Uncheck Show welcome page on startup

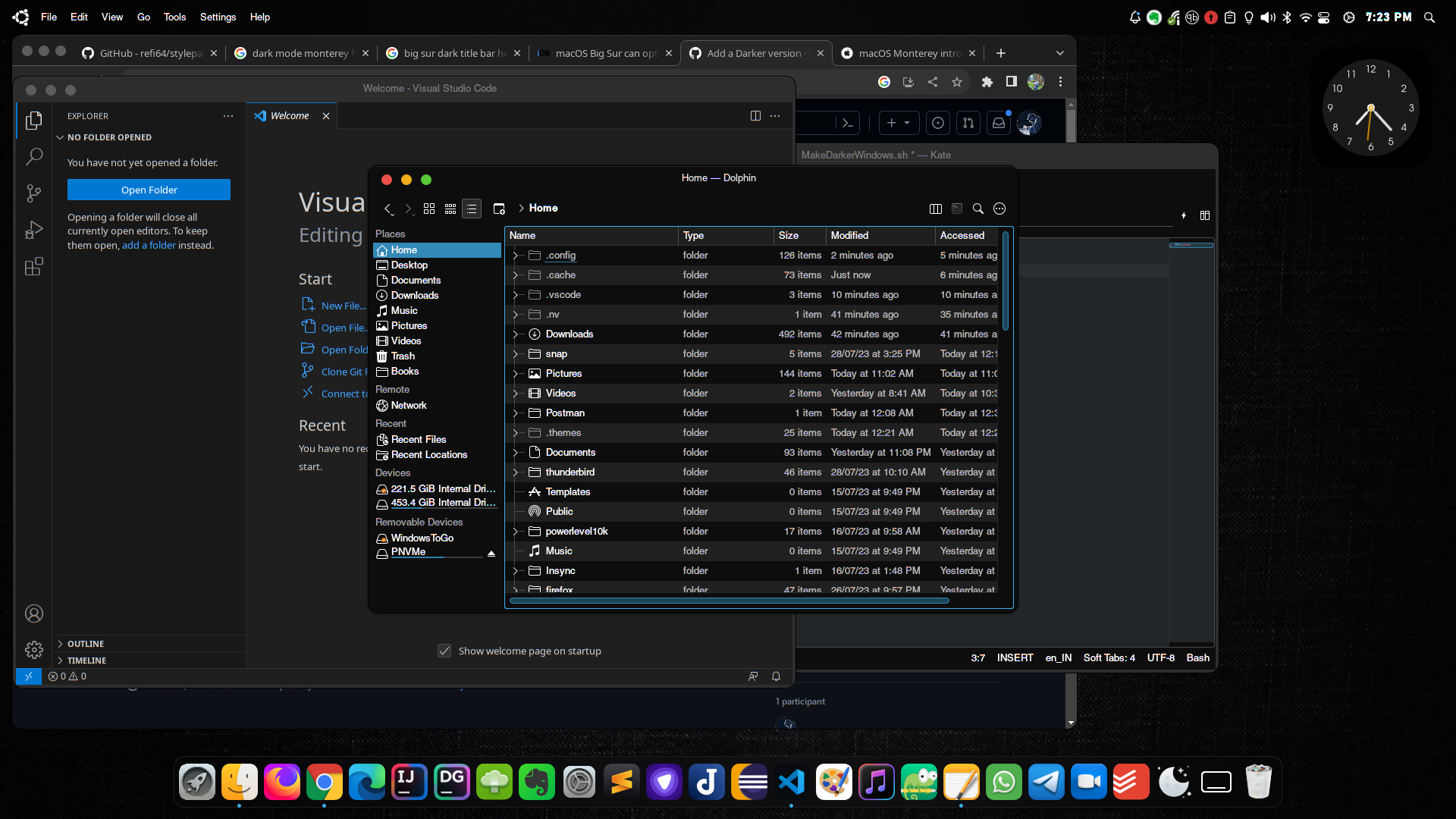[x=444, y=651]
